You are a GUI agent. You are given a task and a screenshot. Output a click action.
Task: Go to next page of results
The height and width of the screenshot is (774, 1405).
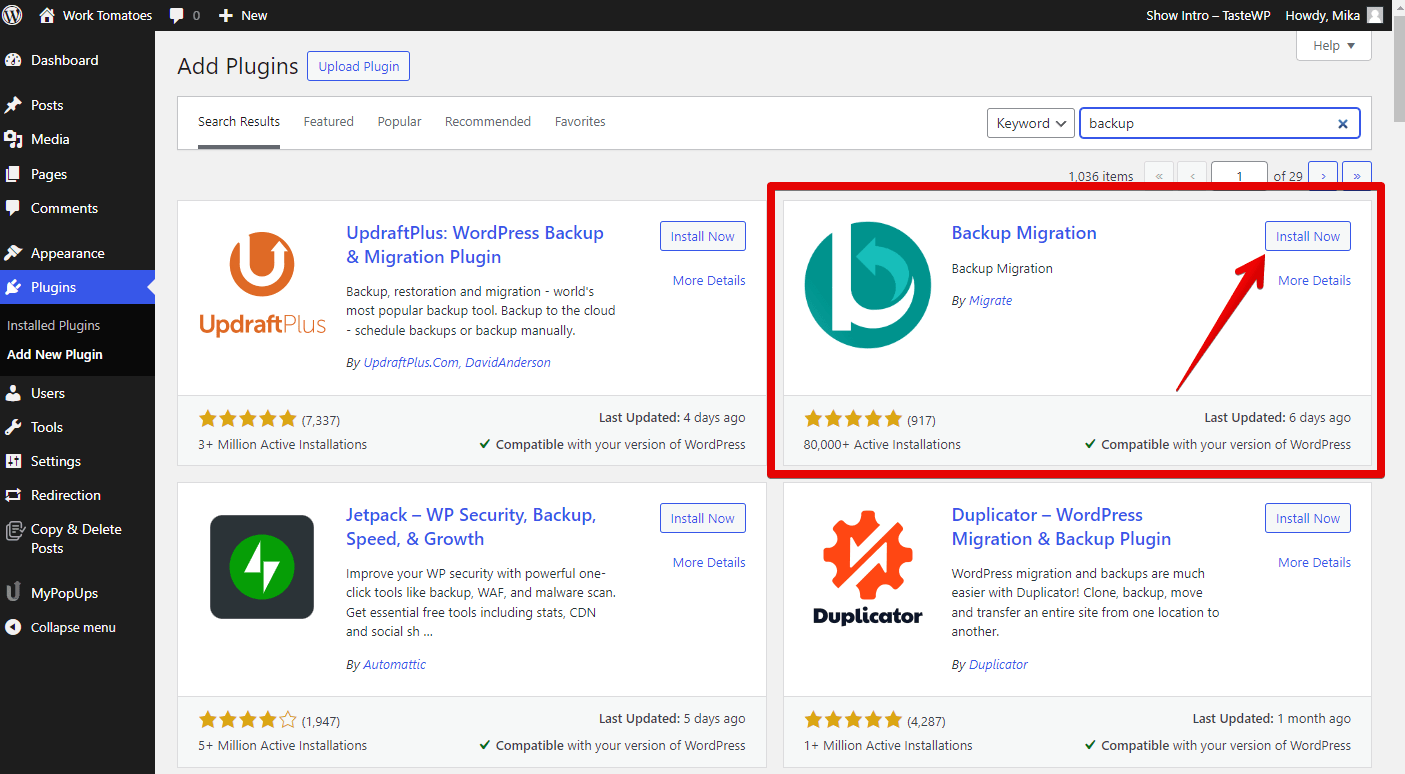(1323, 176)
